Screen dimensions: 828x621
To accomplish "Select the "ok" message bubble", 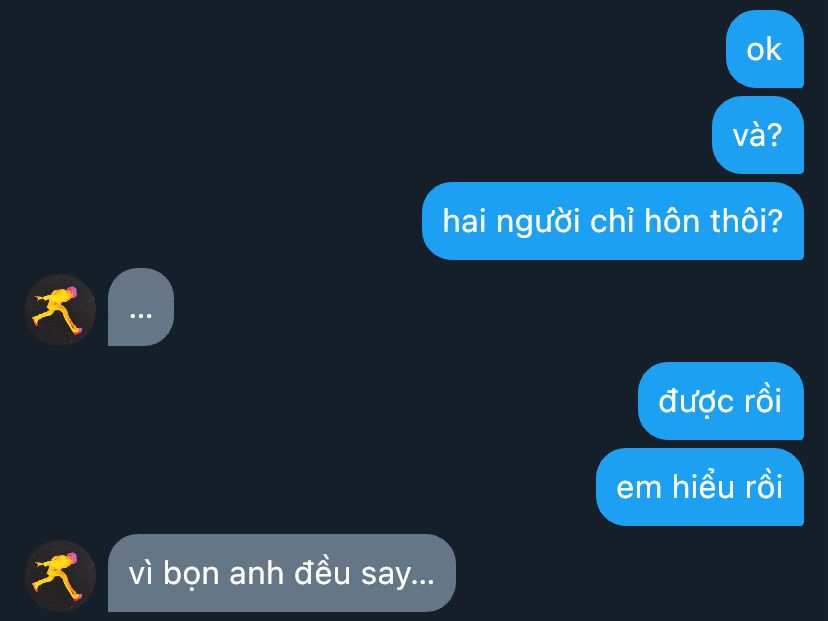I will click(x=765, y=49).
